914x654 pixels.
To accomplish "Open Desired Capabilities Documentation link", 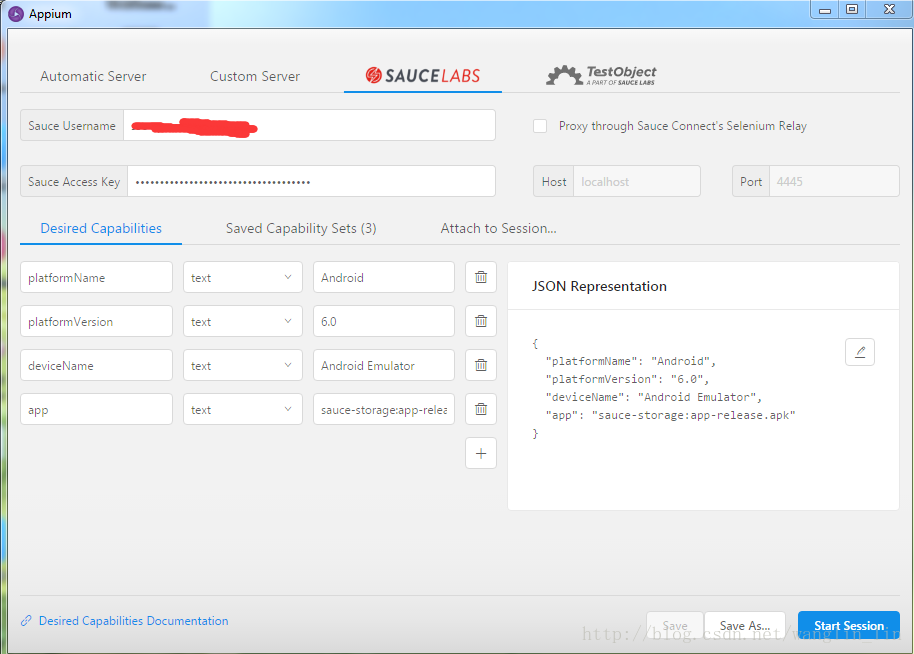I will 133,621.
